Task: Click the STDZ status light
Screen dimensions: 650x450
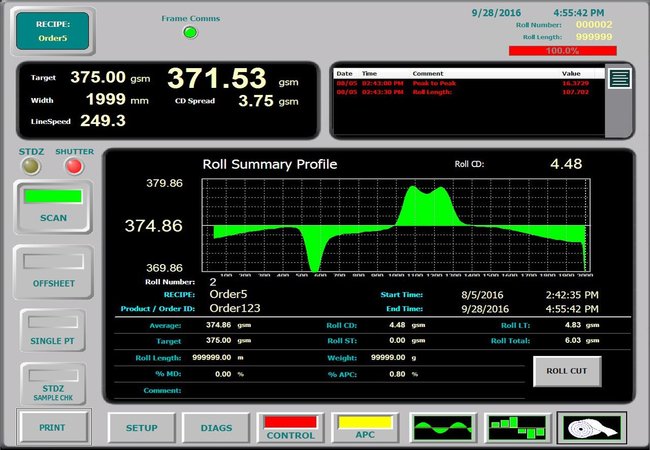Action: pos(31,166)
